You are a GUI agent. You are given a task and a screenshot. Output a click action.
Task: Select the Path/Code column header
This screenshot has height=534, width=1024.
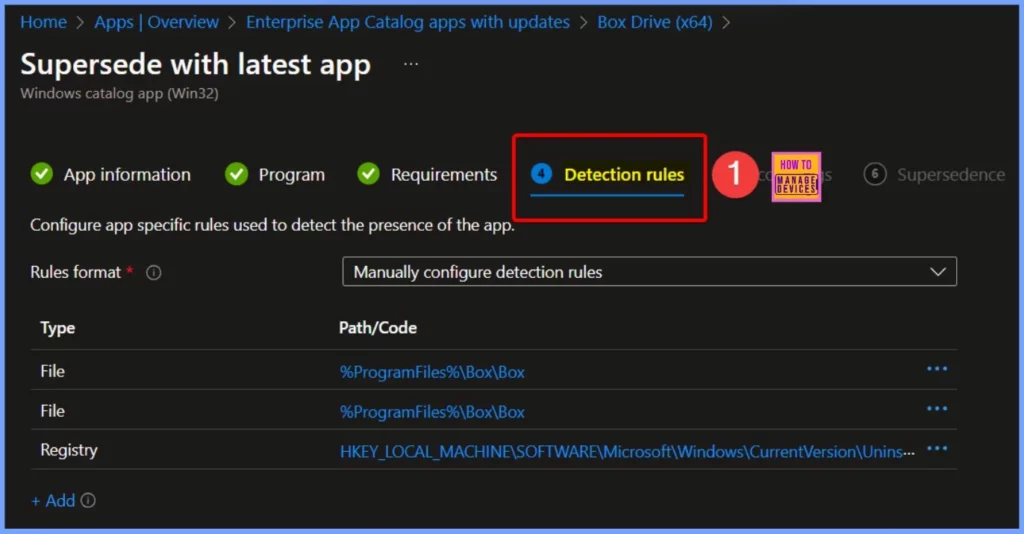(x=377, y=328)
